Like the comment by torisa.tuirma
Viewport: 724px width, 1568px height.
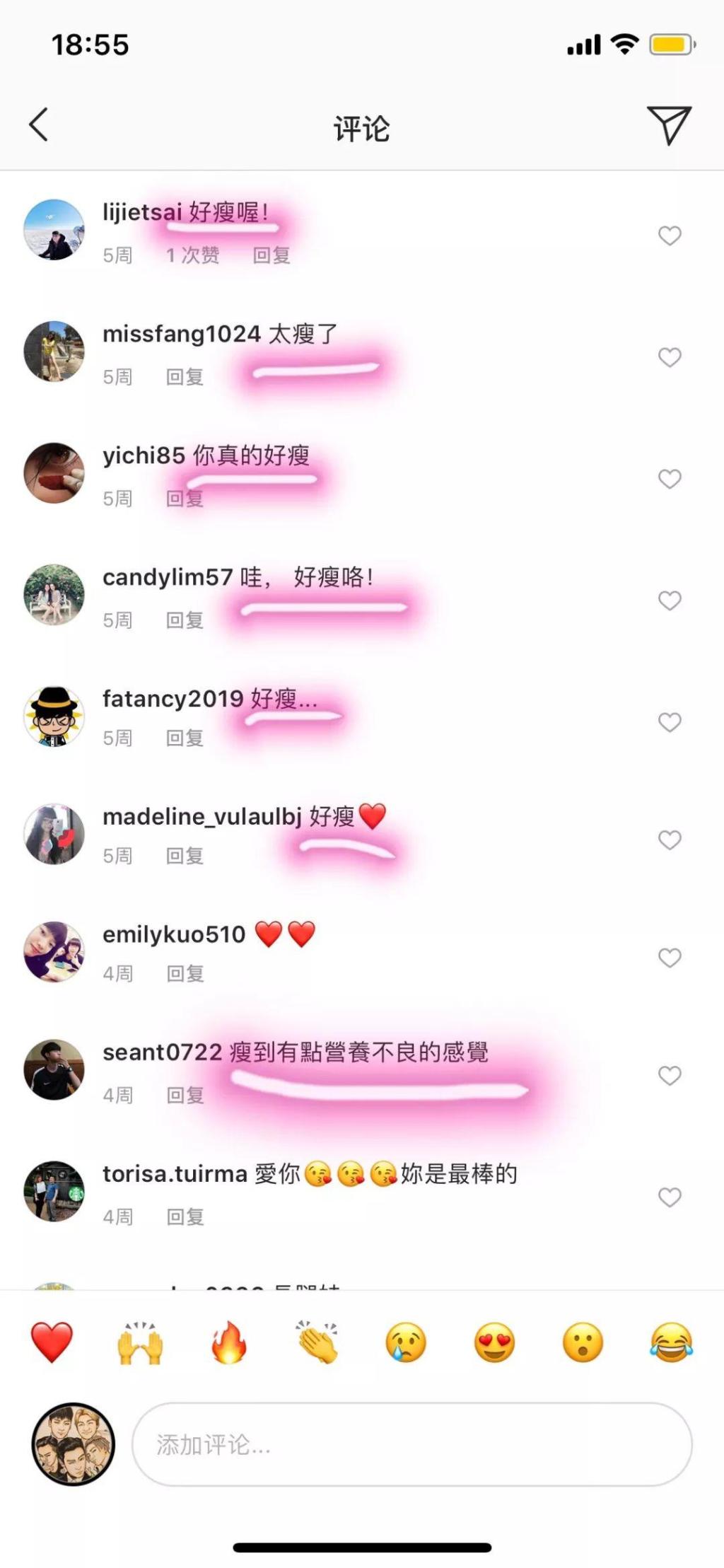670,1197
